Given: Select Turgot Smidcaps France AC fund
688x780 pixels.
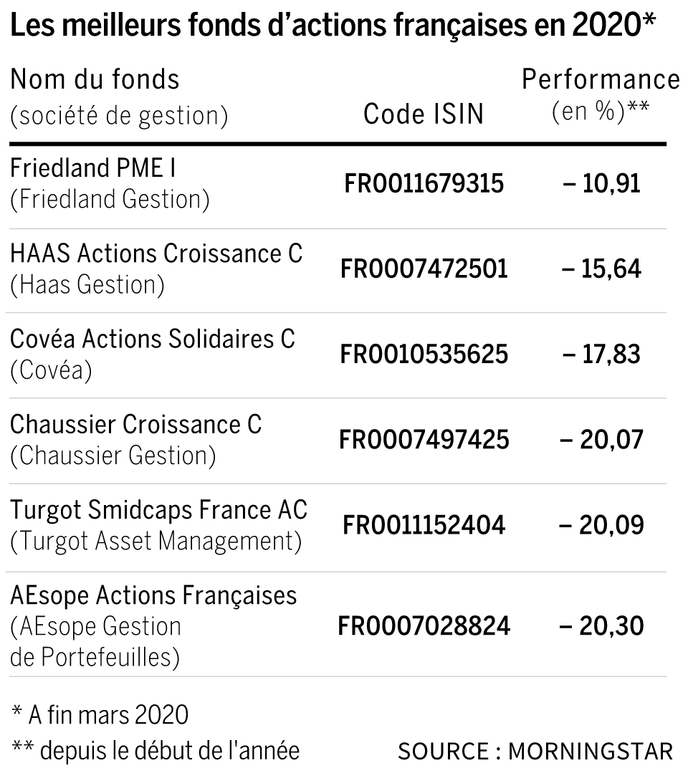Looking at the screenshot, I should (159, 510).
